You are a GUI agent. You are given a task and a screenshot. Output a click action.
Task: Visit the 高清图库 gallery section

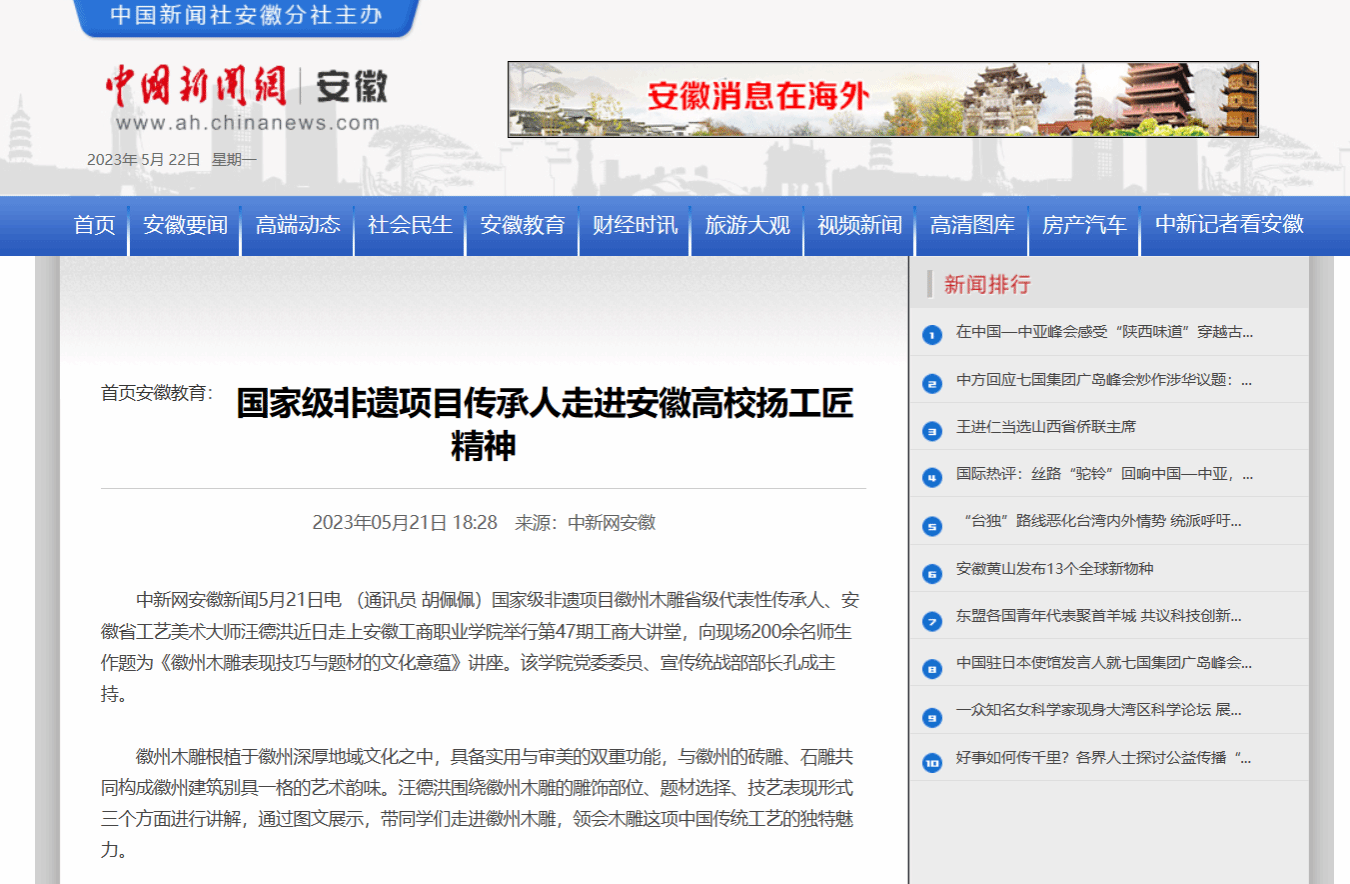[972, 225]
